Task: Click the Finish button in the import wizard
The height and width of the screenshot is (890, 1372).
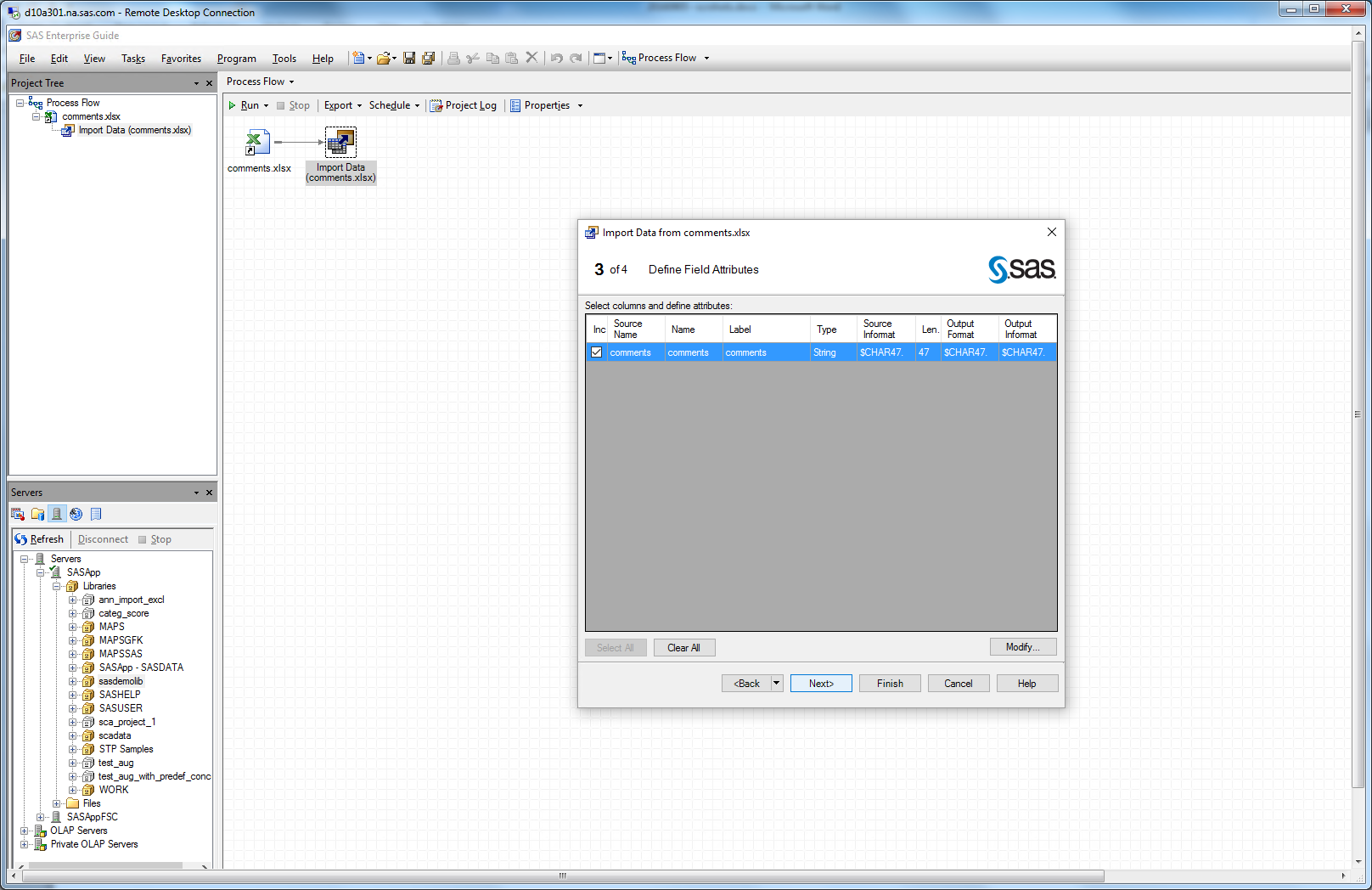Action: click(x=890, y=684)
